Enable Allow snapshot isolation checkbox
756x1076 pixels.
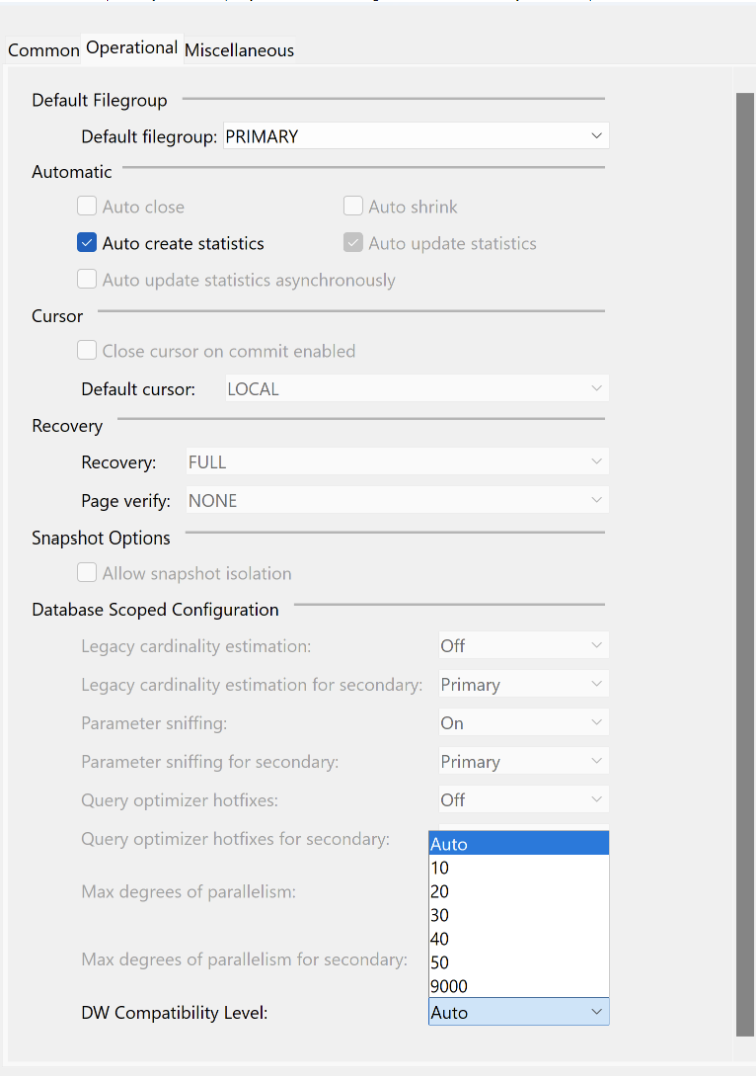[x=87, y=574]
